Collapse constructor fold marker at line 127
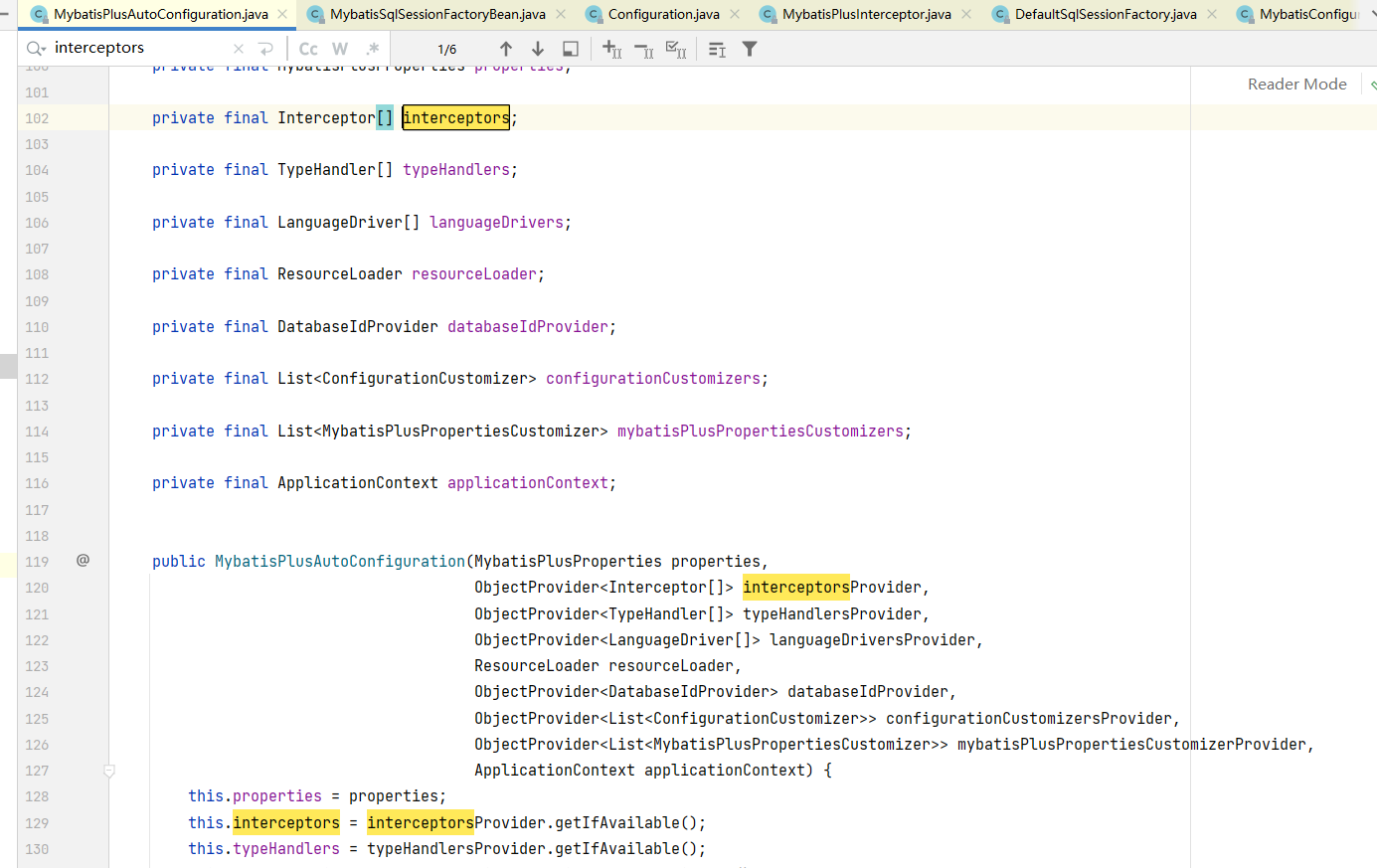The height and width of the screenshot is (868, 1377). point(109,771)
